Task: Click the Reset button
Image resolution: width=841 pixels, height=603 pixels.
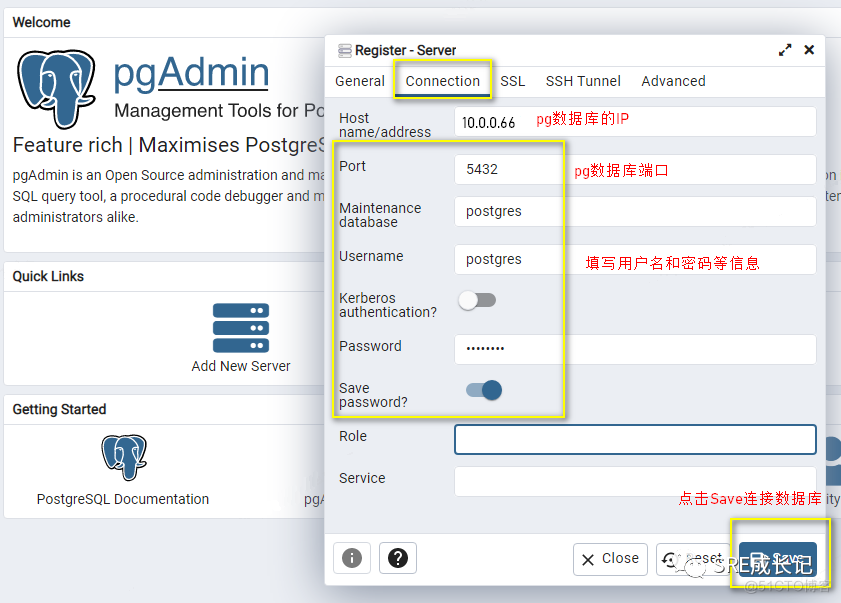Action: tap(693, 559)
